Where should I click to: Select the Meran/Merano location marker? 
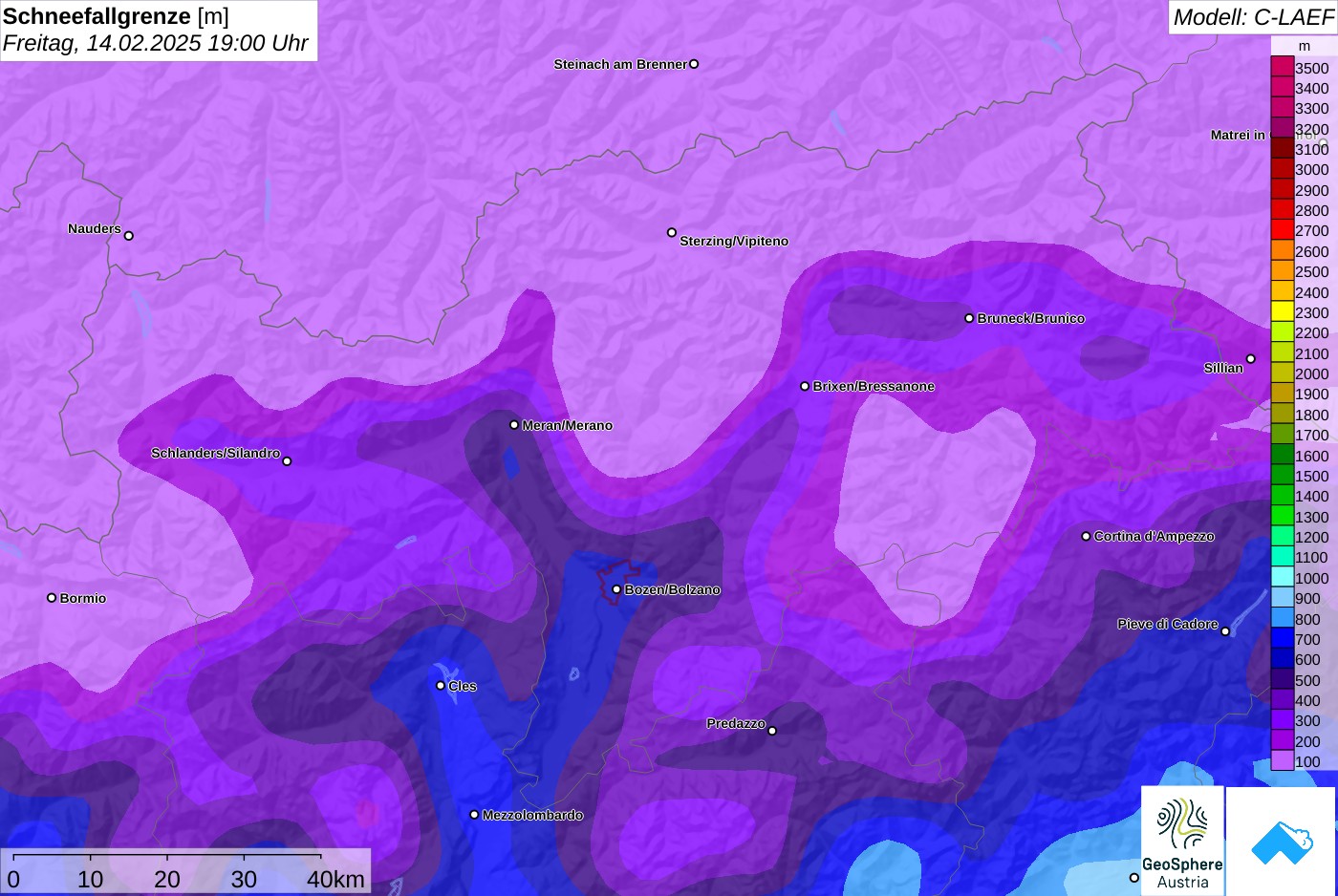point(514,424)
